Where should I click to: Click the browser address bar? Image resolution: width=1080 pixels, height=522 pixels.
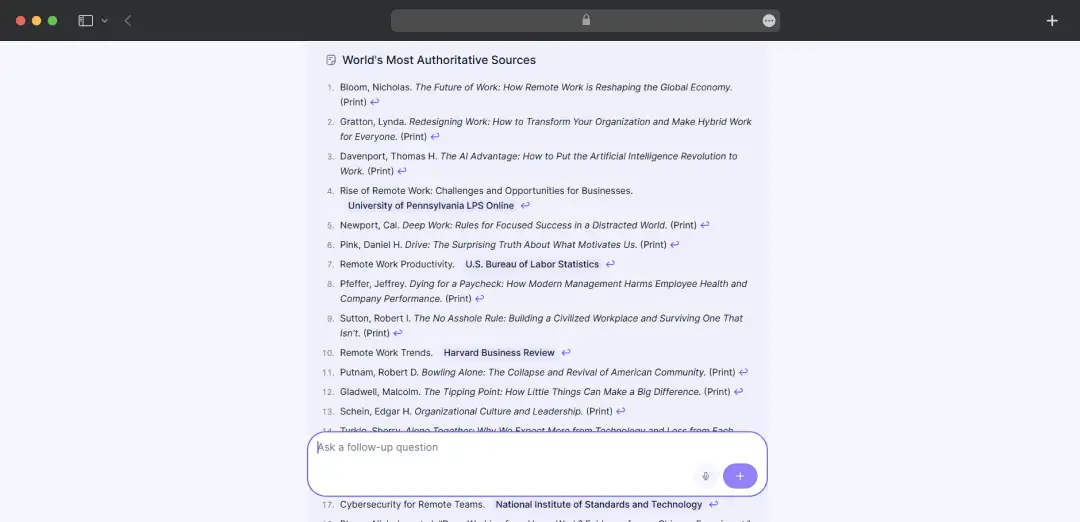coord(585,21)
